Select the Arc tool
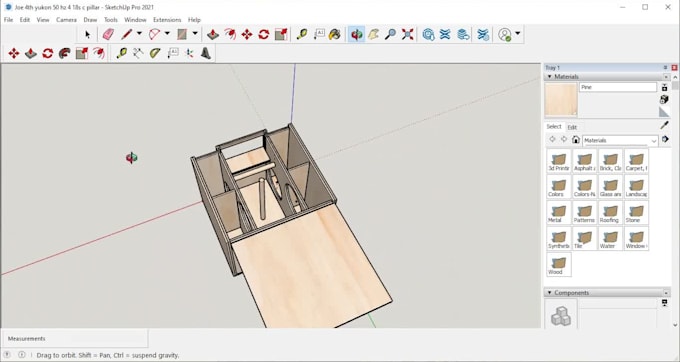The height and width of the screenshot is (362, 680). pyautogui.click(x=154, y=34)
